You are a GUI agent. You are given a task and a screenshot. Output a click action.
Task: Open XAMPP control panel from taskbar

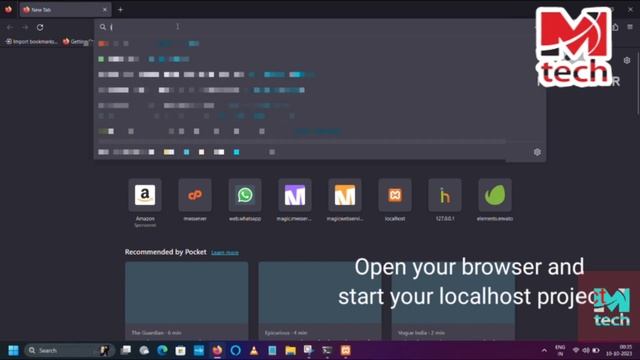click(x=346, y=350)
